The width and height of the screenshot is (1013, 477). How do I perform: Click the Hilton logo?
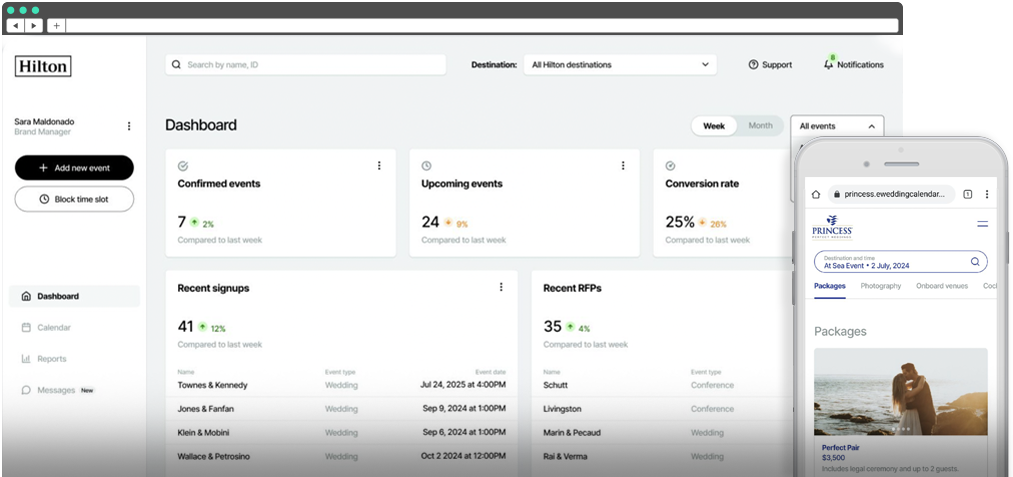[43, 66]
